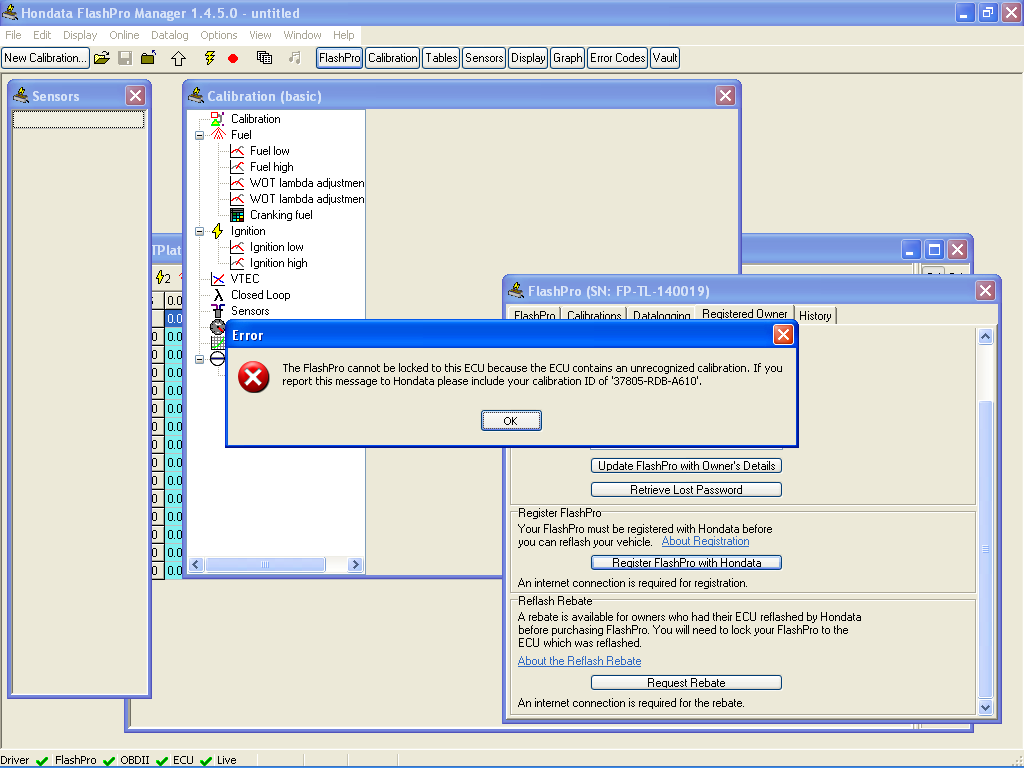Collapse the Ignition tree node

click(x=199, y=231)
